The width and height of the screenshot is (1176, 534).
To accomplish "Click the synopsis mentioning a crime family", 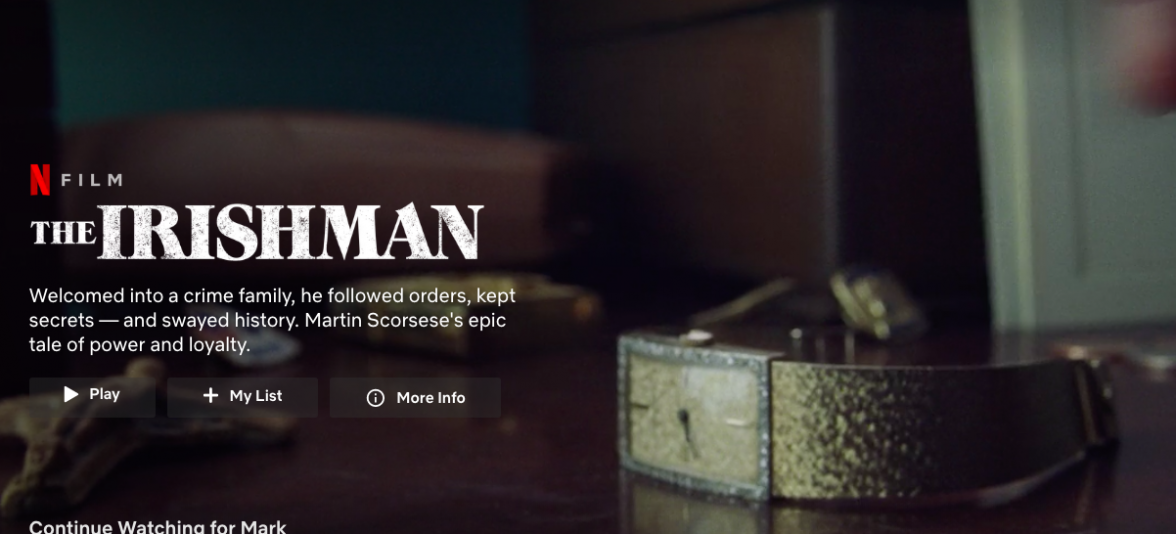I will coord(272,320).
